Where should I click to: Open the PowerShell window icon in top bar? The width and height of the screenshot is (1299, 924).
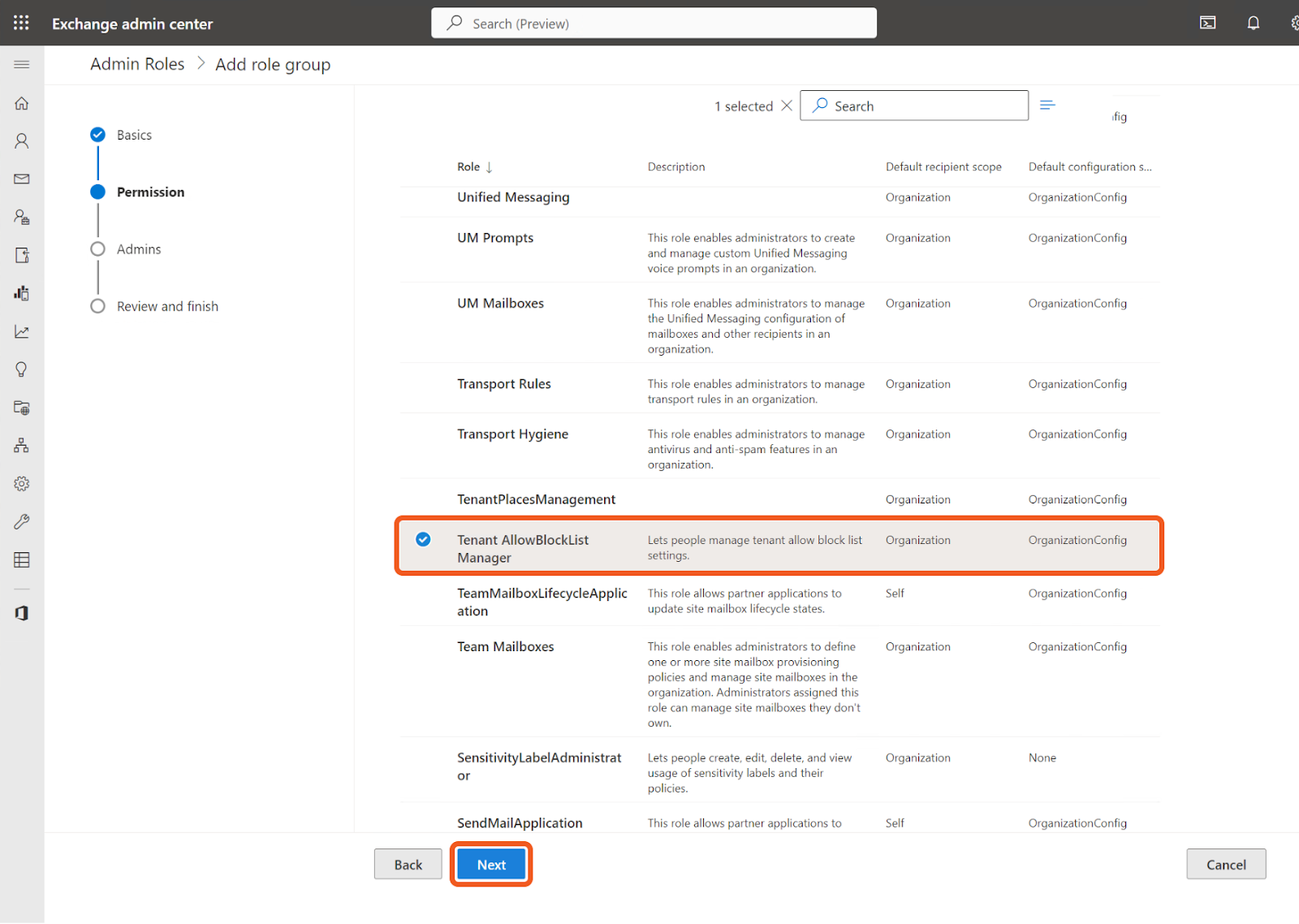(1208, 23)
